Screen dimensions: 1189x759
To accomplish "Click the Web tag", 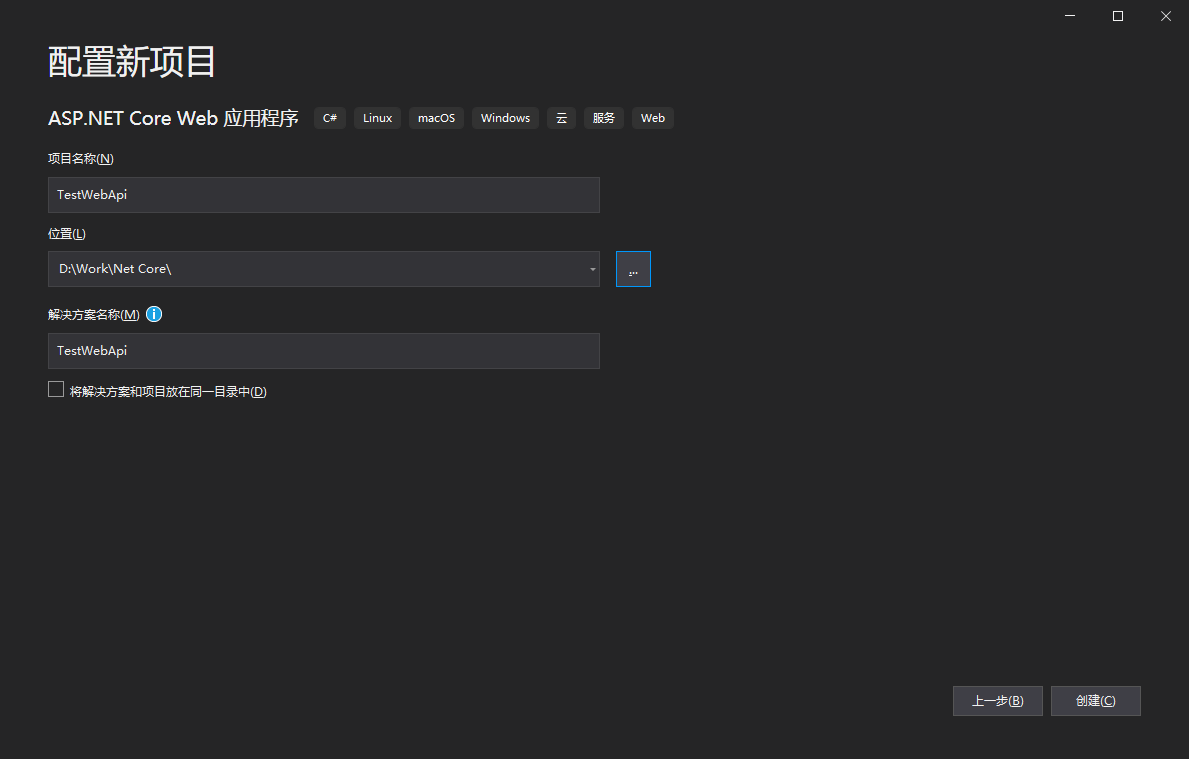I will pyautogui.click(x=653, y=118).
